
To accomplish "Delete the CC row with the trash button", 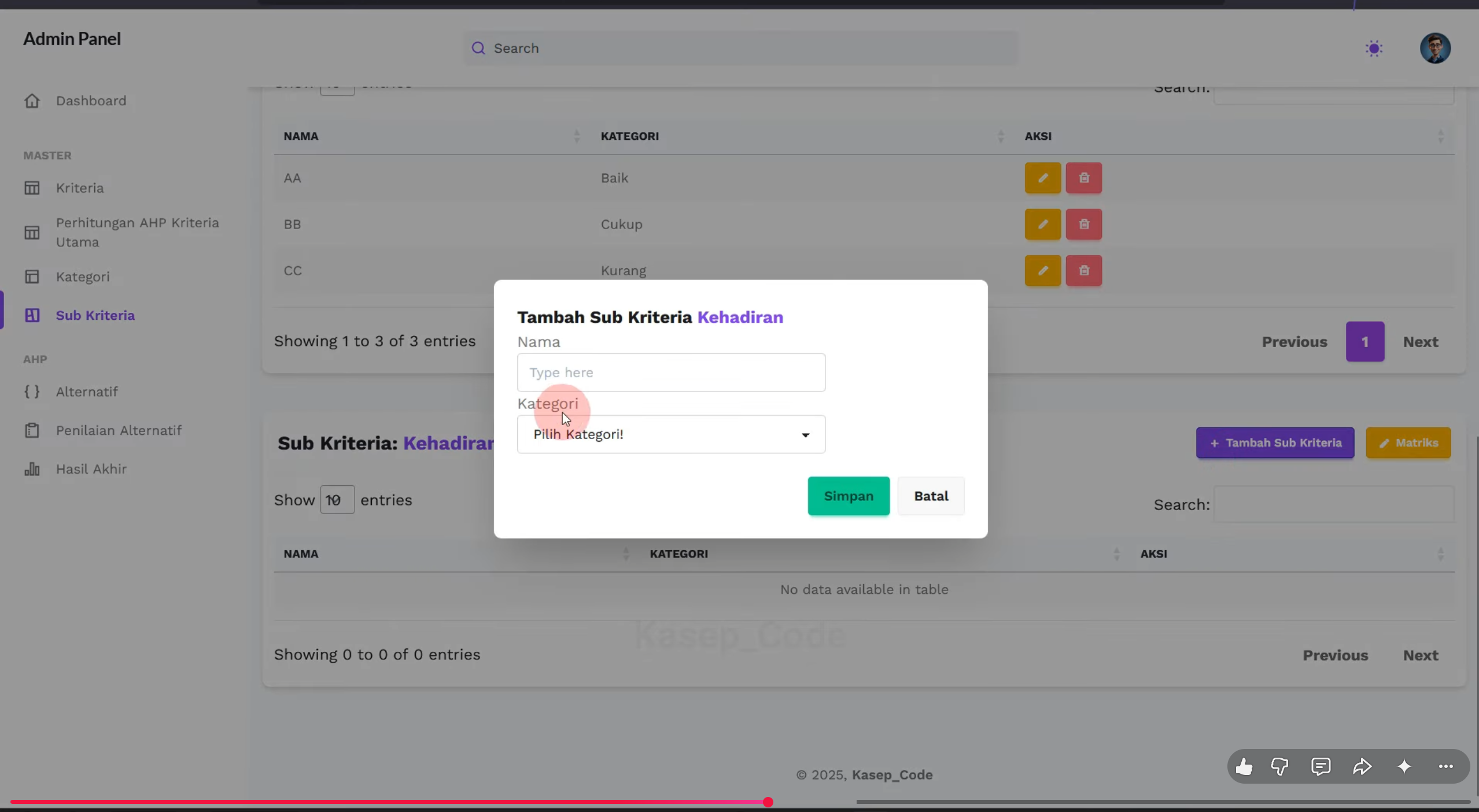I will (1083, 271).
